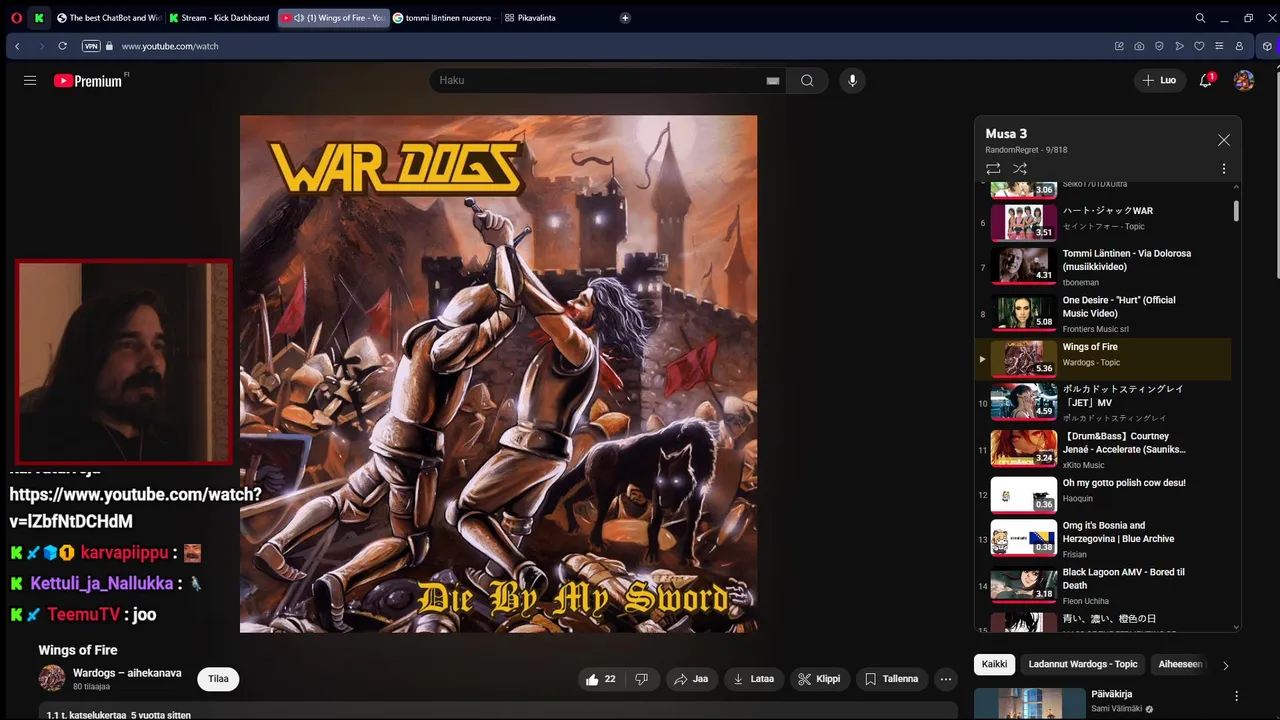Submit search with the magnifier button
The image size is (1280, 720).
(x=807, y=80)
